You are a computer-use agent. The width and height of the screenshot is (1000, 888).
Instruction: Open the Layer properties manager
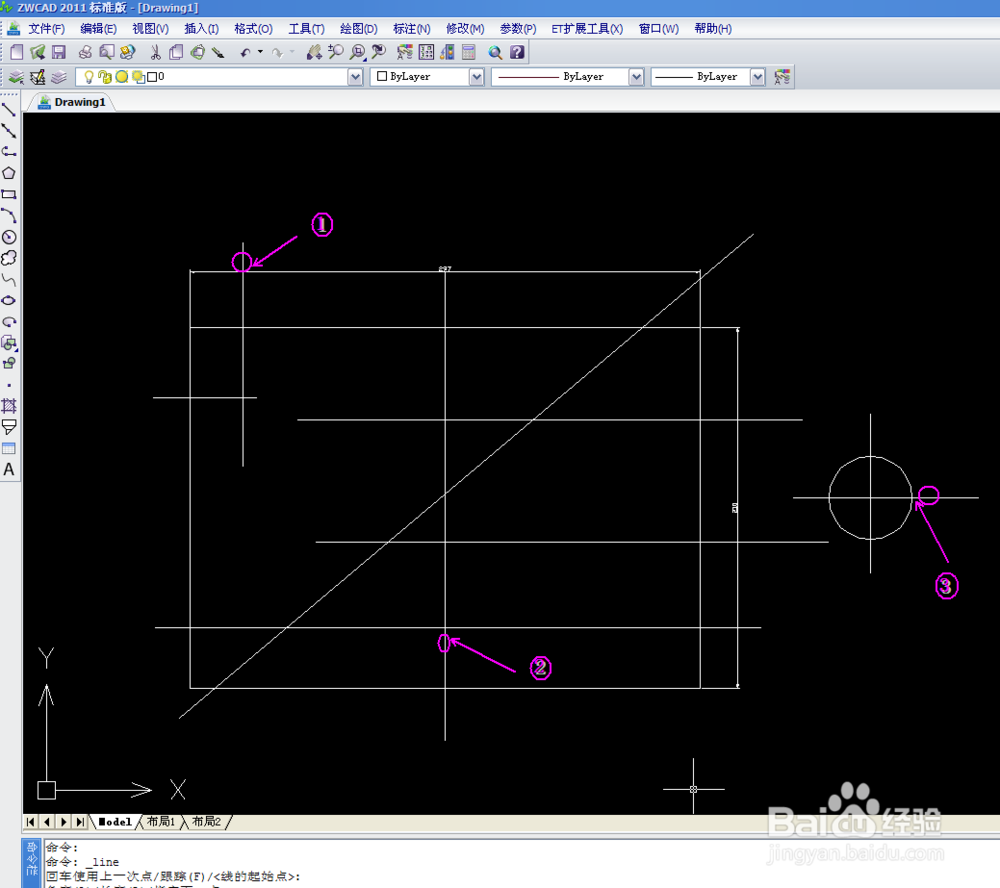(x=16, y=77)
